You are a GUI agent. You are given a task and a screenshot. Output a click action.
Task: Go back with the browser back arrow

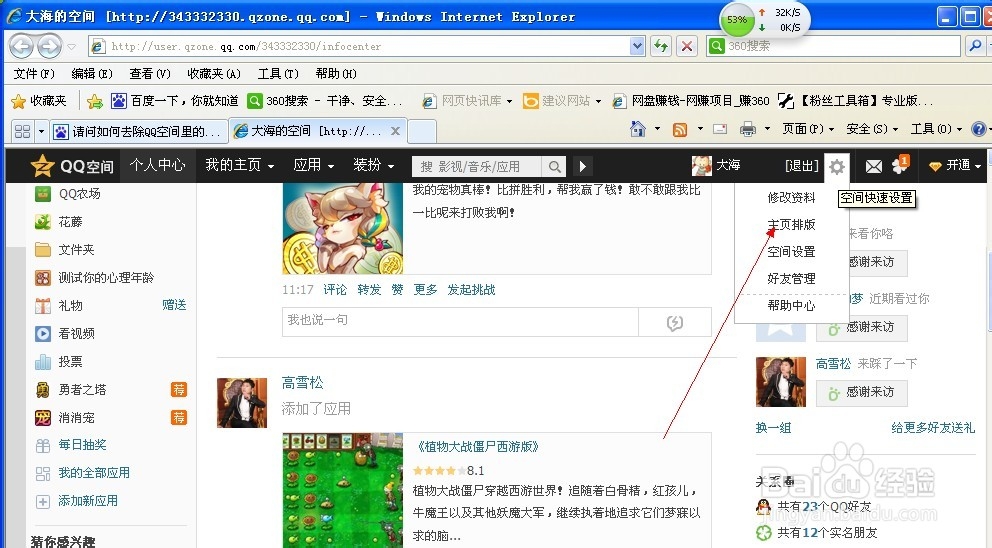click(x=21, y=46)
